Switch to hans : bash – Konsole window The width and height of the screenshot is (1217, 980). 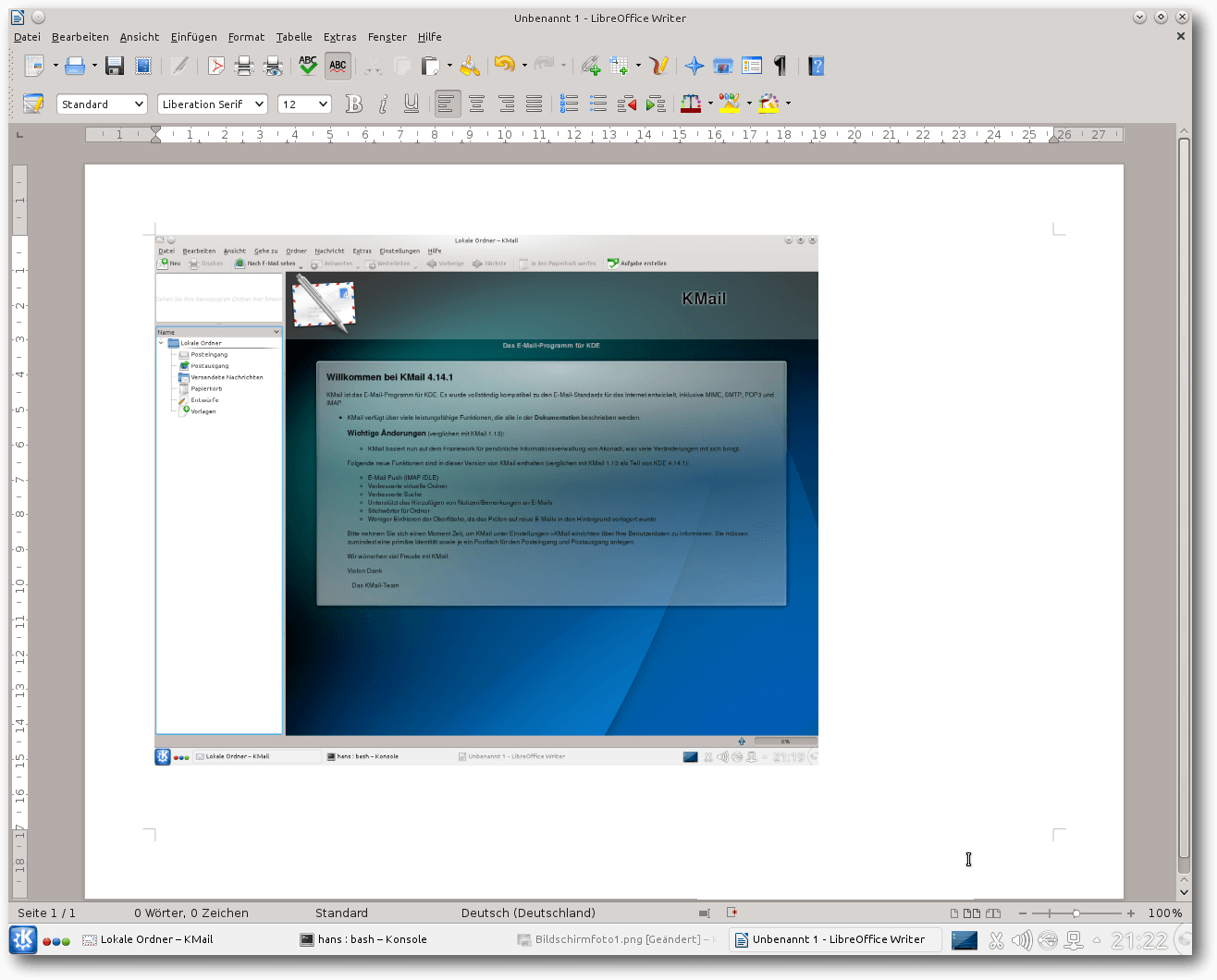coord(364,939)
